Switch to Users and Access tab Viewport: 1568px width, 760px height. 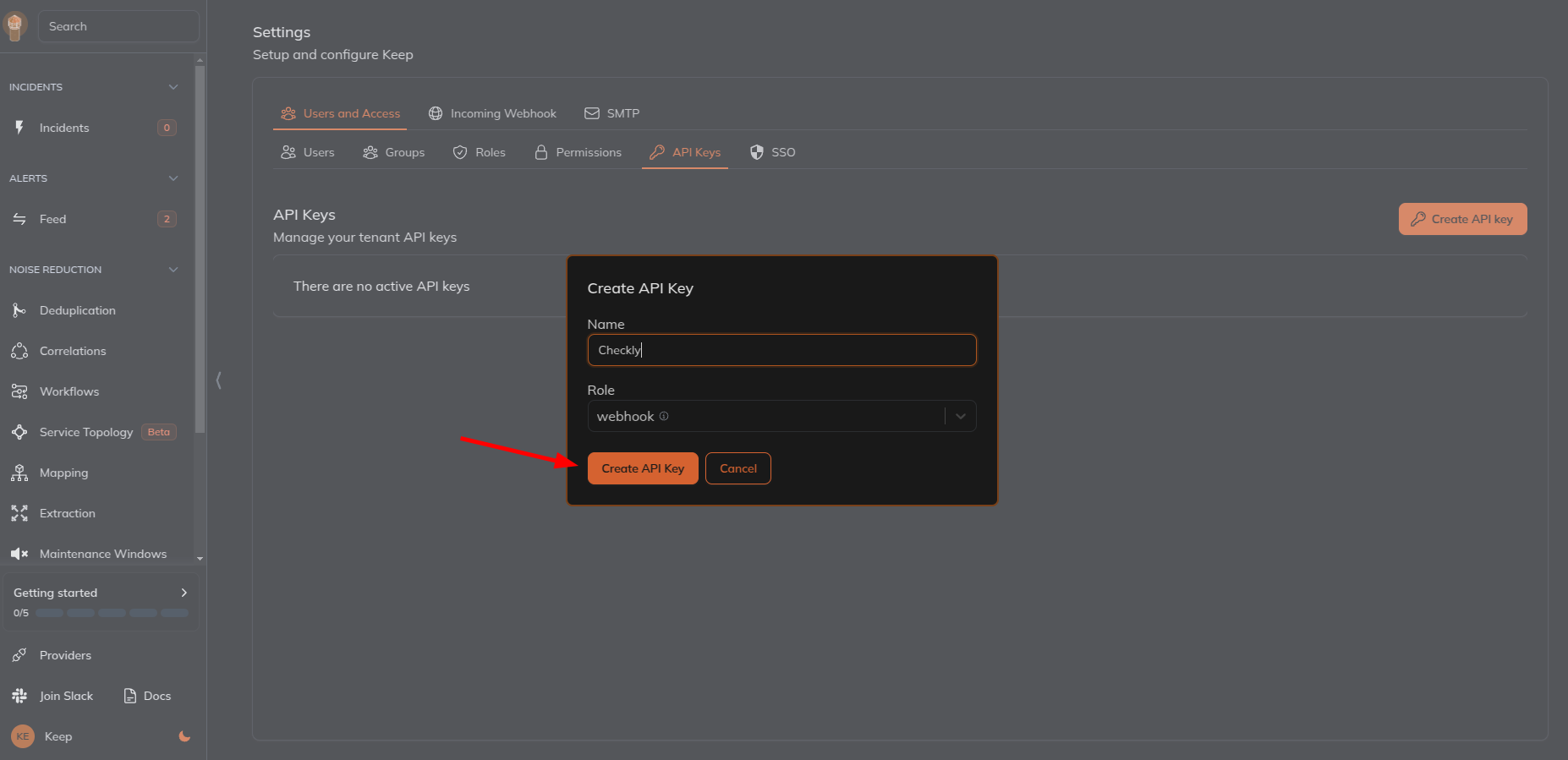click(340, 113)
